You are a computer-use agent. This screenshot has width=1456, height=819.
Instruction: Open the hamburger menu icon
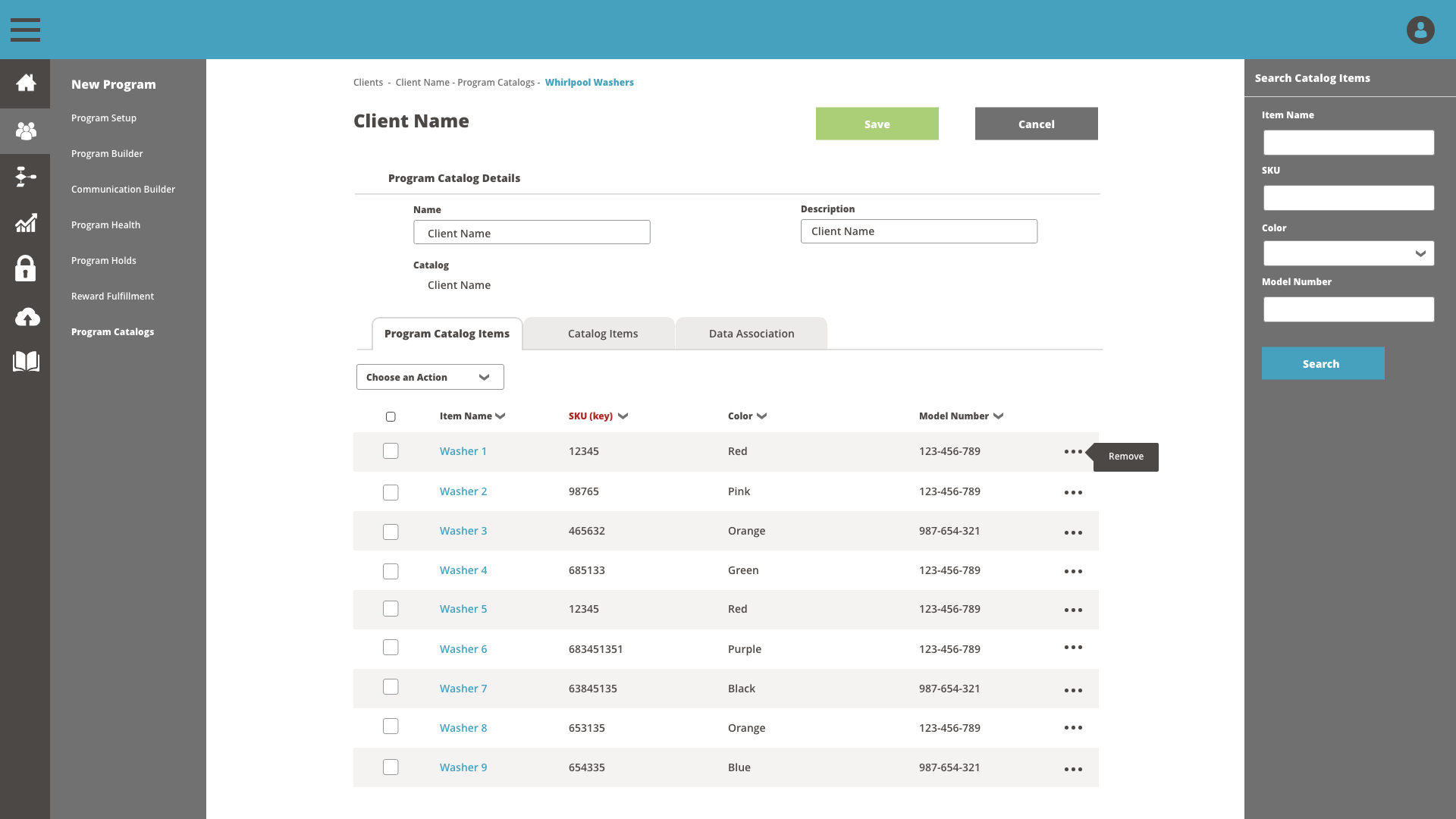(x=25, y=30)
